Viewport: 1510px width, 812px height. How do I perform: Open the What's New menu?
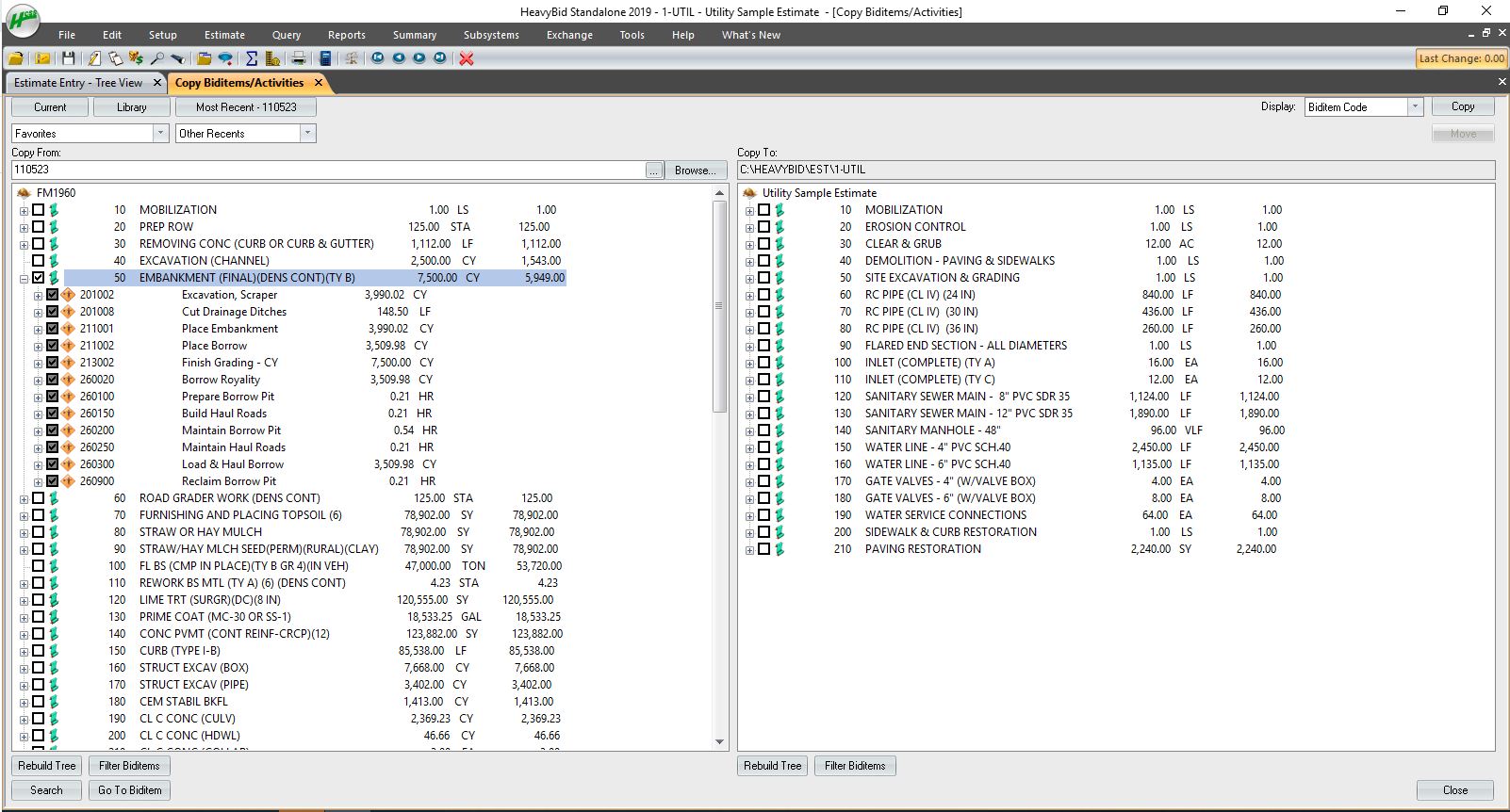point(751,35)
